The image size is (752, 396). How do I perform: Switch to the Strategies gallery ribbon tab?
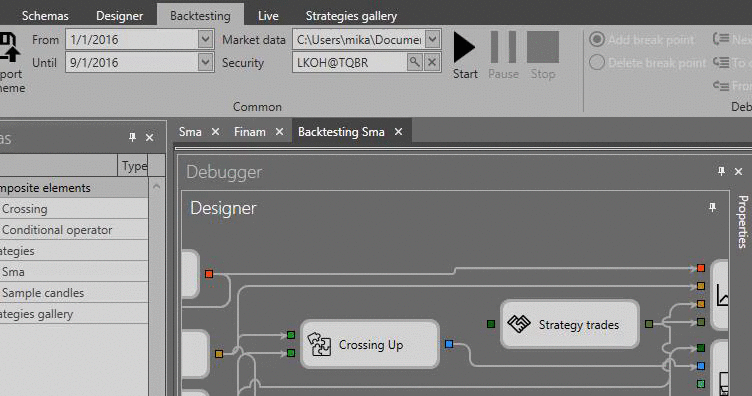point(351,16)
